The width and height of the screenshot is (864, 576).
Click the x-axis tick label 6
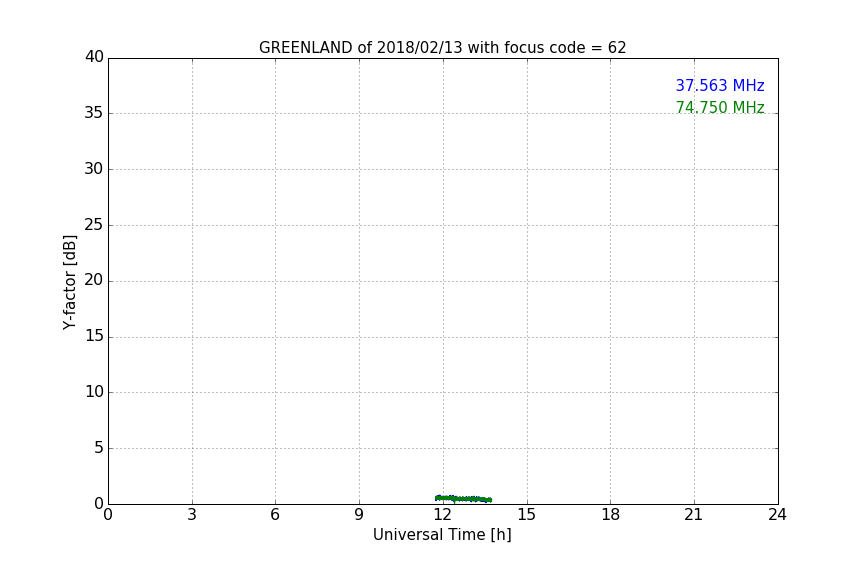(275, 515)
